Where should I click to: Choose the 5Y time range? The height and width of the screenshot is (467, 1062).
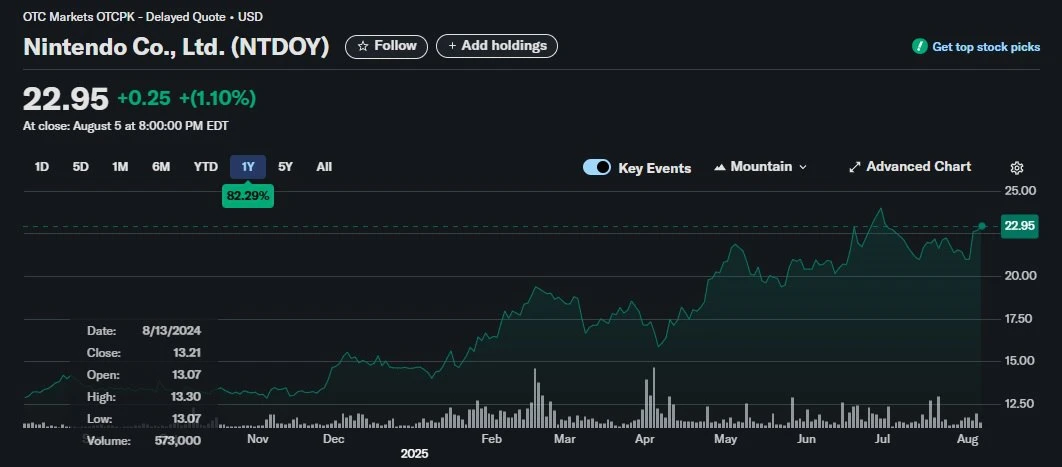tap(285, 166)
